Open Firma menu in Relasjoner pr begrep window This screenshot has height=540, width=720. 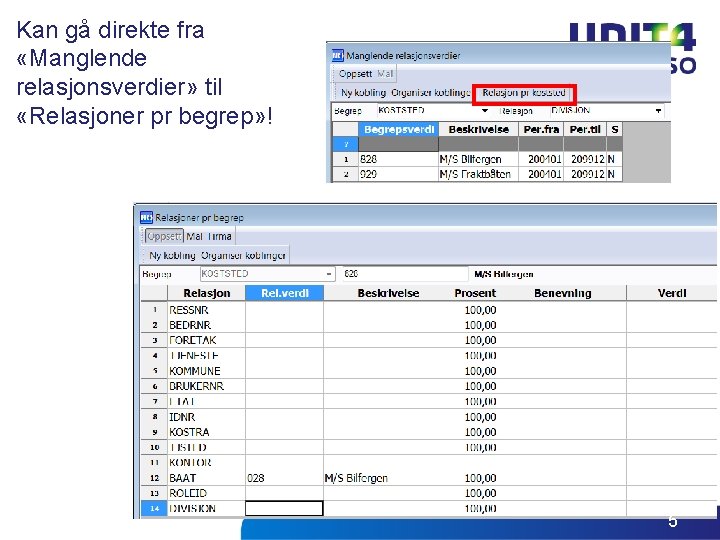(x=219, y=236)
